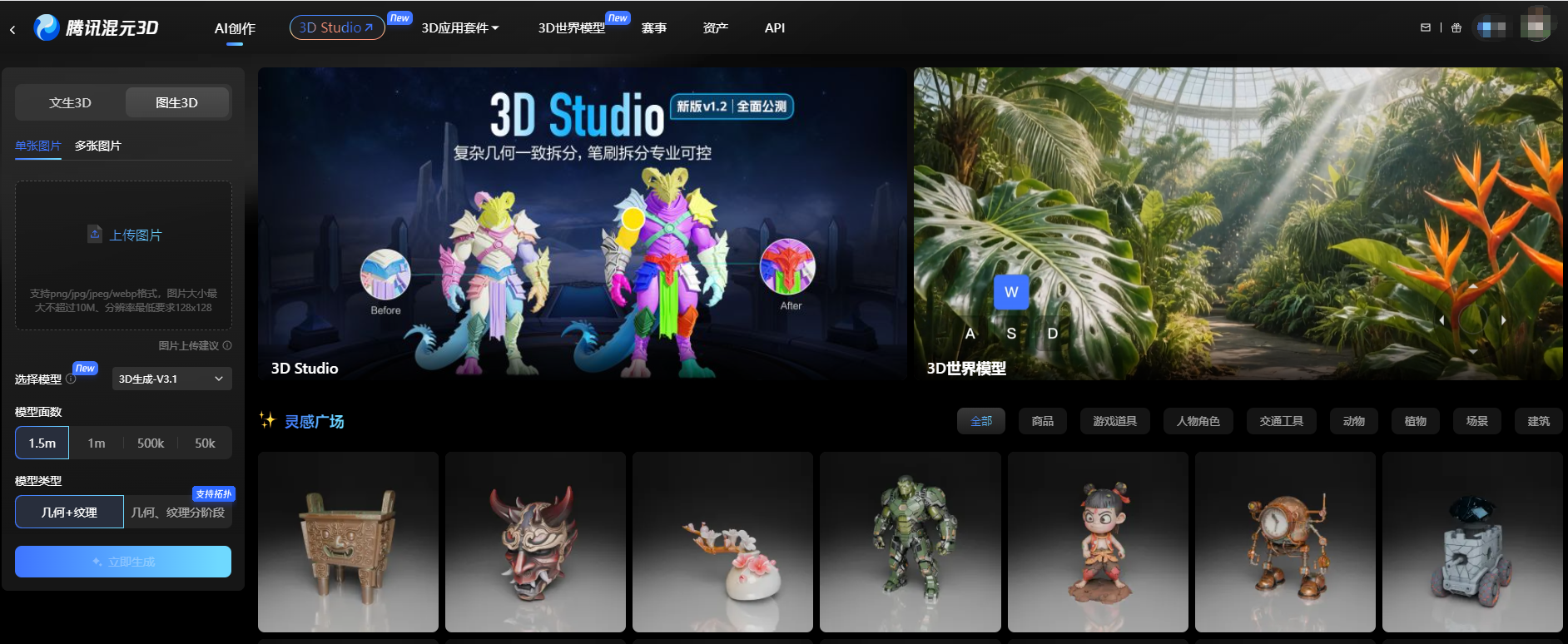The image size is (1568, 644).
Task: Click the After circle preview on banner
Action: coord(787,267)
